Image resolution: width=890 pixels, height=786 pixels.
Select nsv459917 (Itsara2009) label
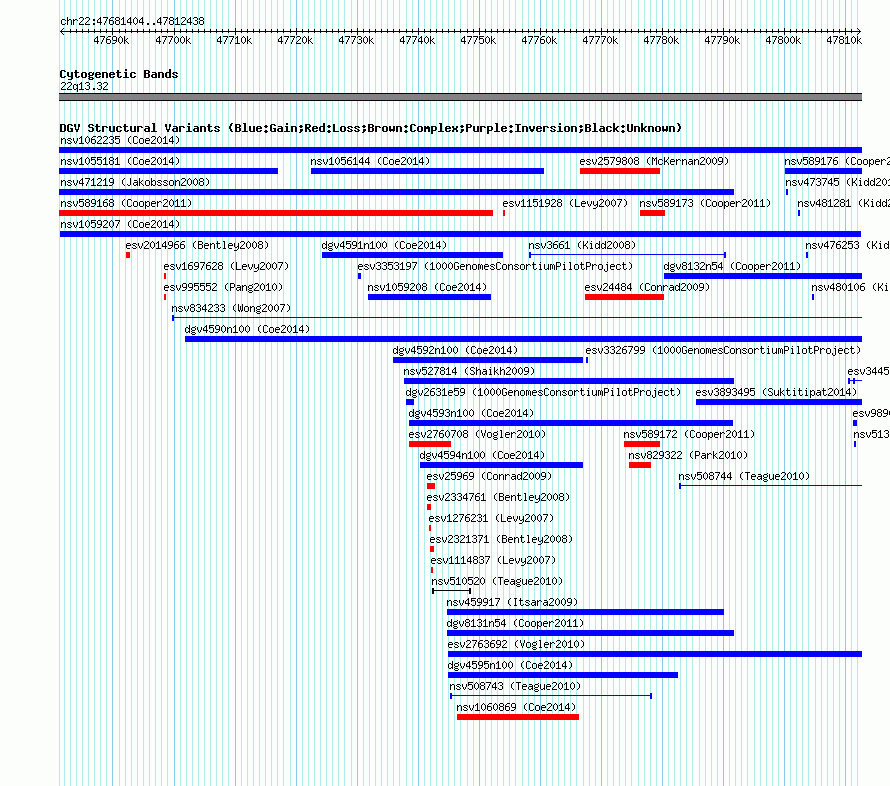coord(512,602)
